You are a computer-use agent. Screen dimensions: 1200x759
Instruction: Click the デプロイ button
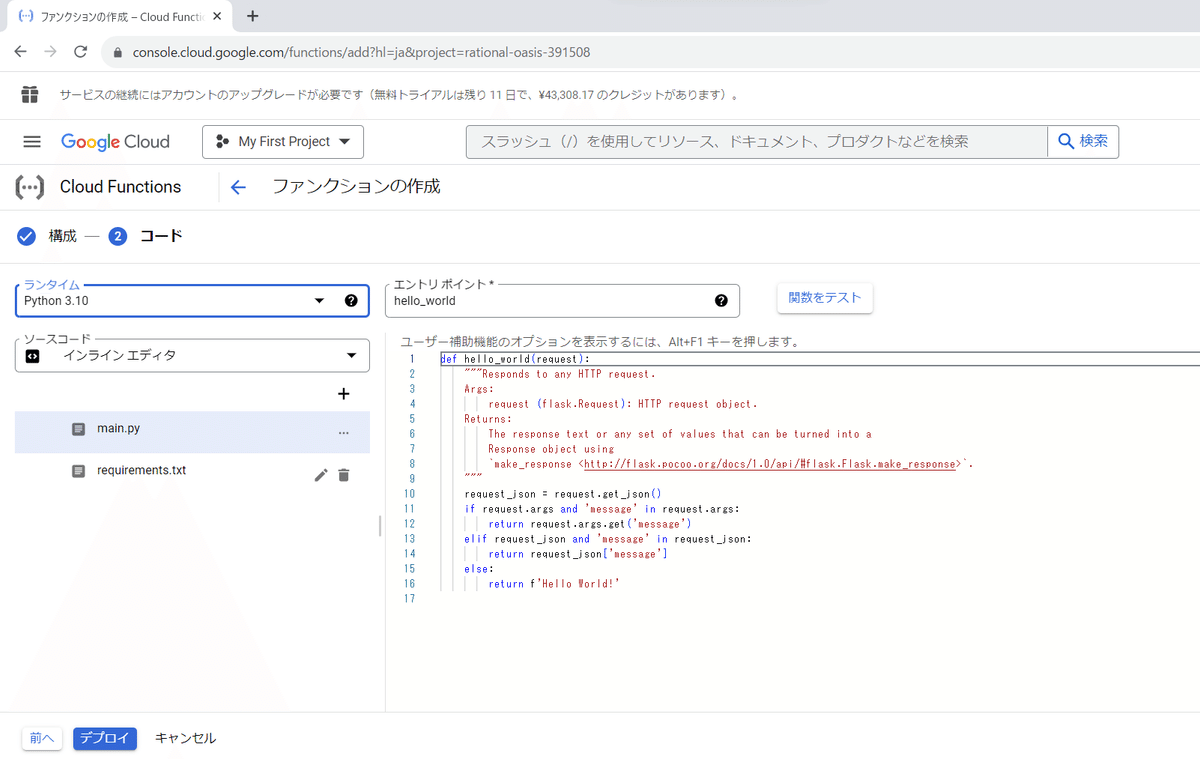click(x=105, y=738)
